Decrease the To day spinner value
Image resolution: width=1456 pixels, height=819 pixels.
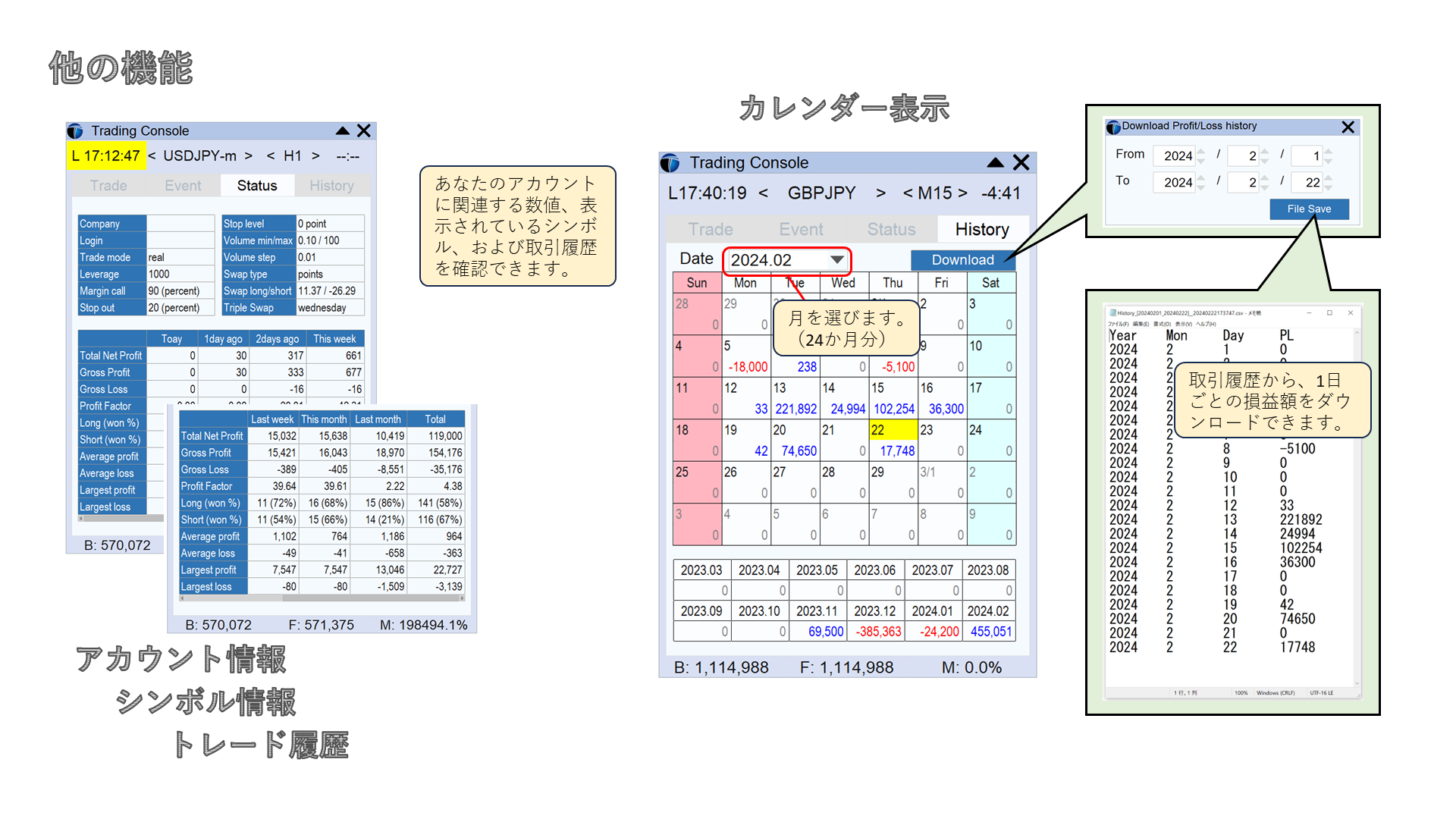[1328, 187]
